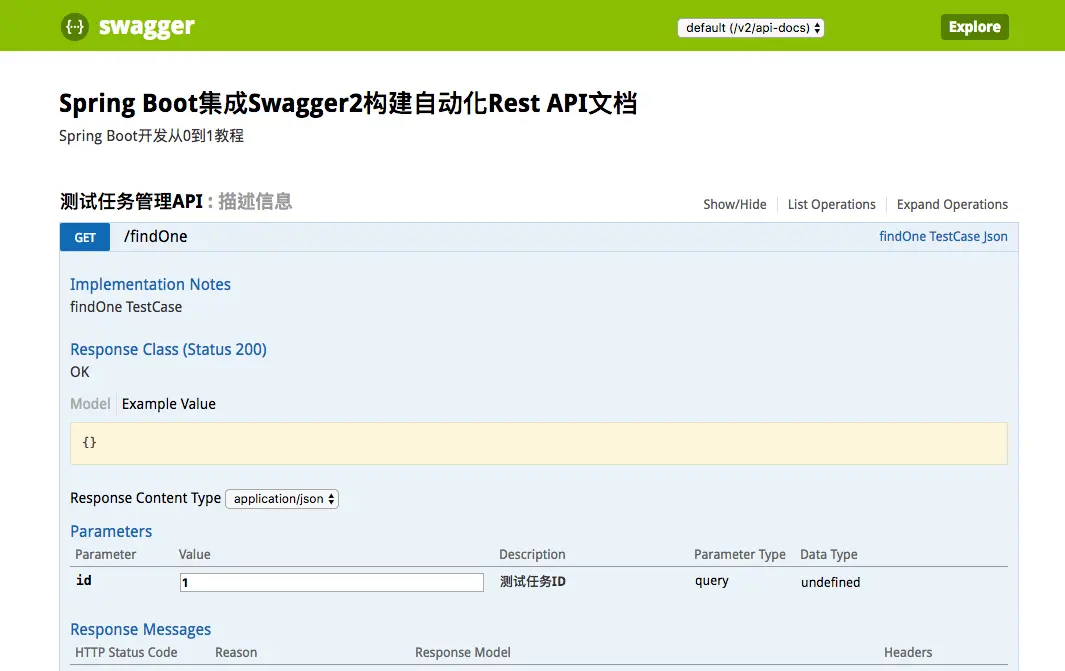
Task: Click the undefined data type text
Action: pyautogui.click(x=830, y=582)
